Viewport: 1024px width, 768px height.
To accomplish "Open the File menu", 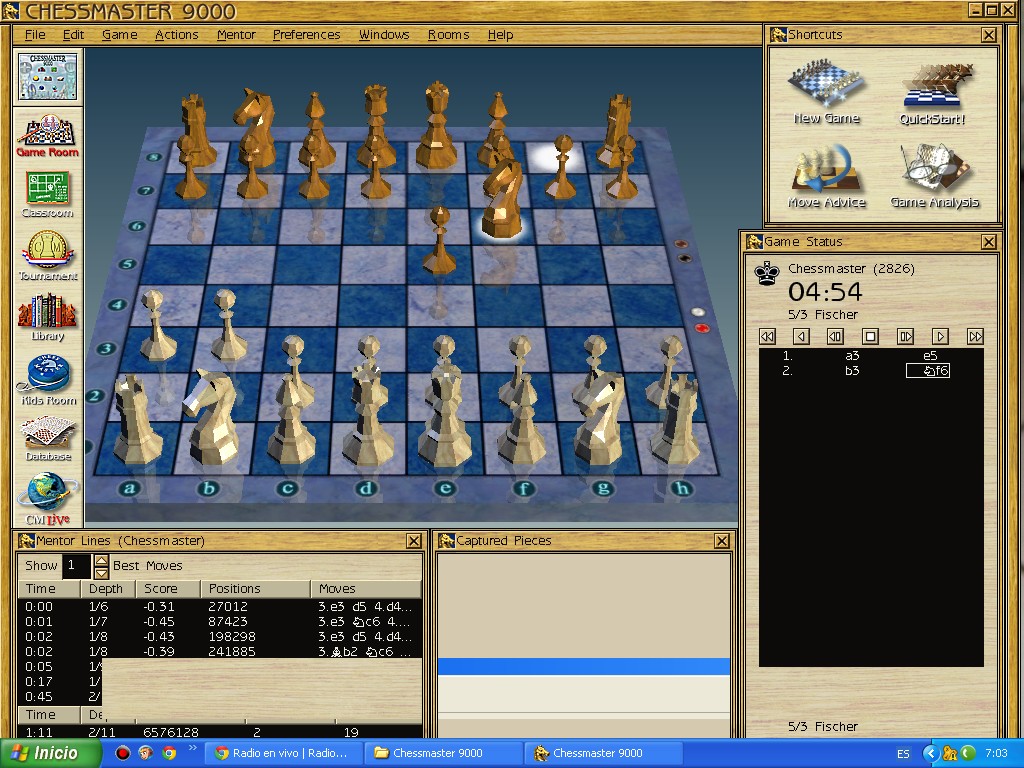I will (x=35, y=35).
